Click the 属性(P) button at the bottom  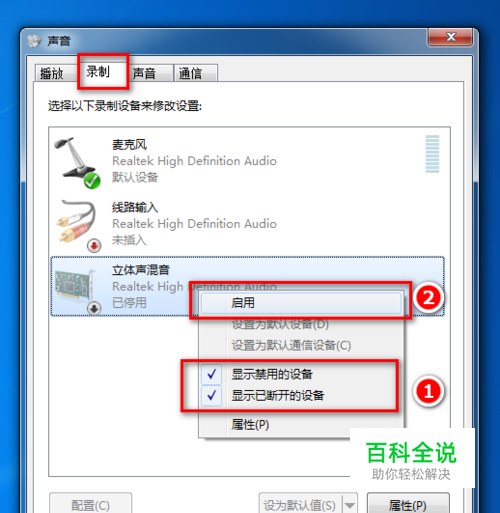tap(408, 505)
